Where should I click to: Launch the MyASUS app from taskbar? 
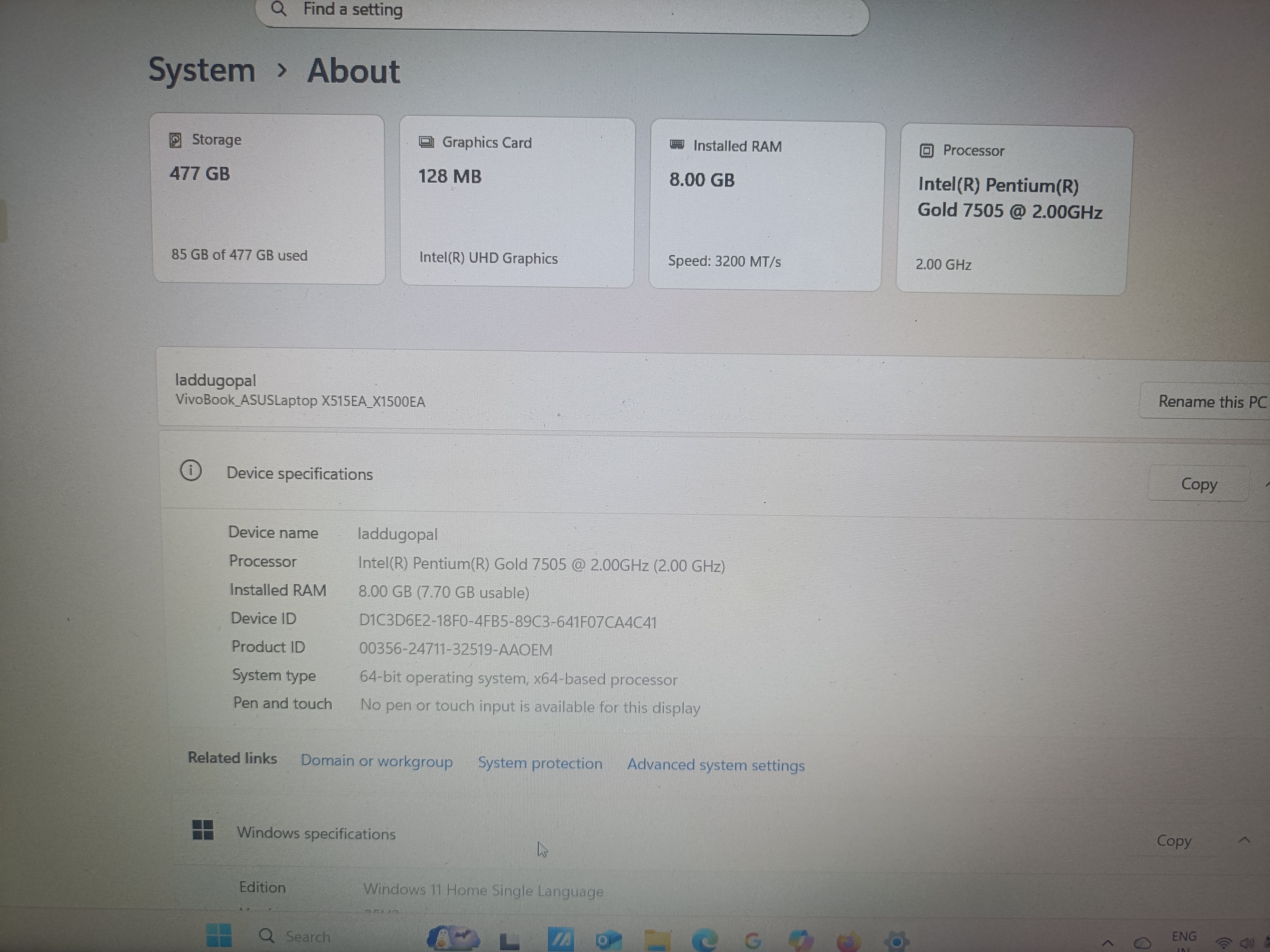click(560, 940)
